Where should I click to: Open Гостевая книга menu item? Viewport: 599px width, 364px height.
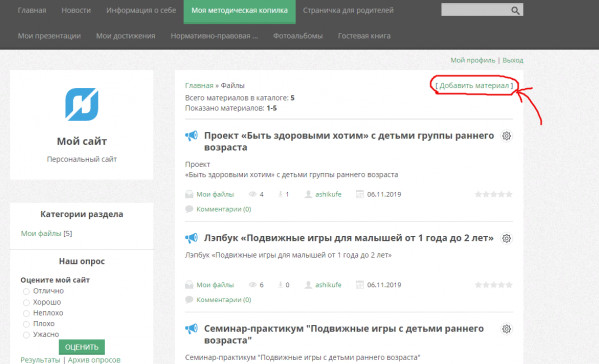coord(364,36)
